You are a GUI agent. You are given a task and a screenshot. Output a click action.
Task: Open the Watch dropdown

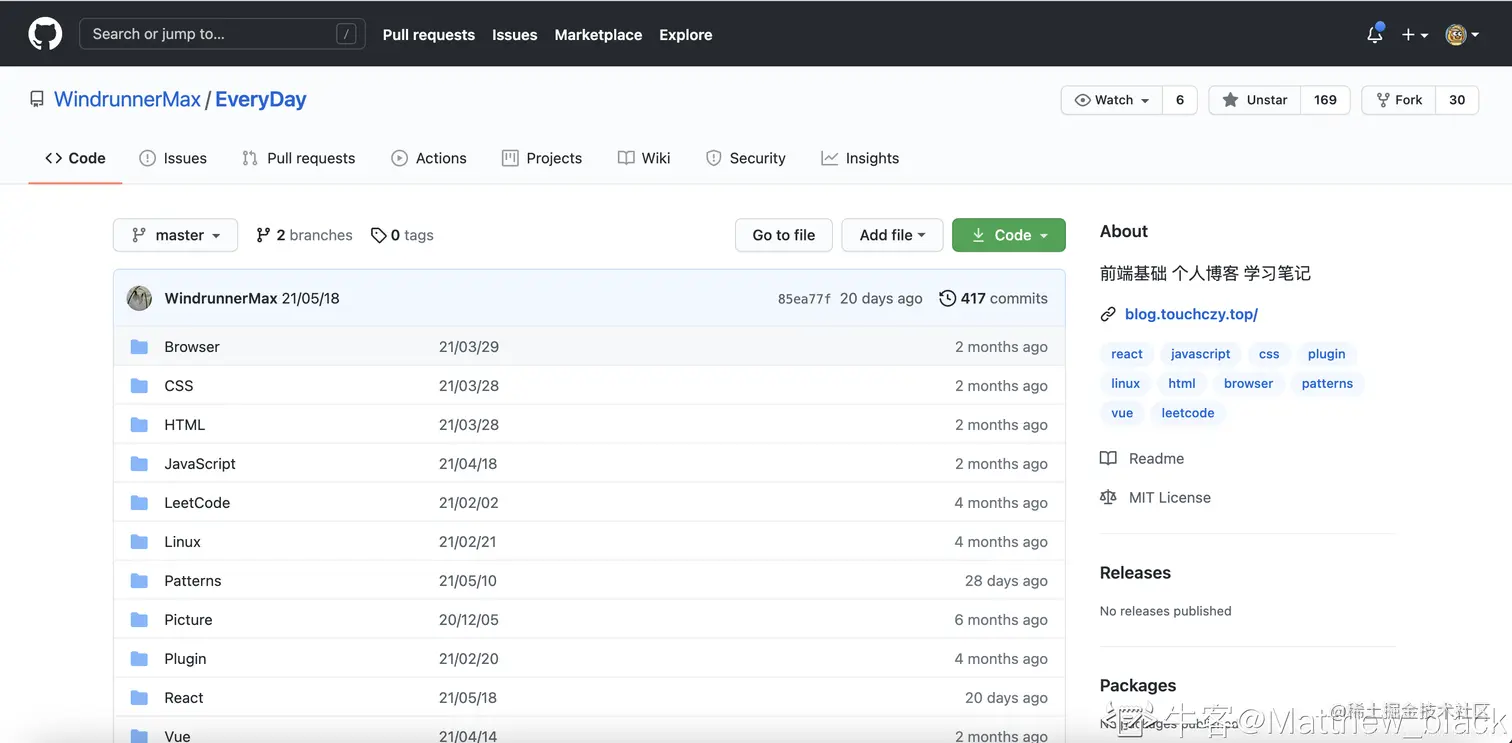pyautogui.click(x=1112, y=100)
